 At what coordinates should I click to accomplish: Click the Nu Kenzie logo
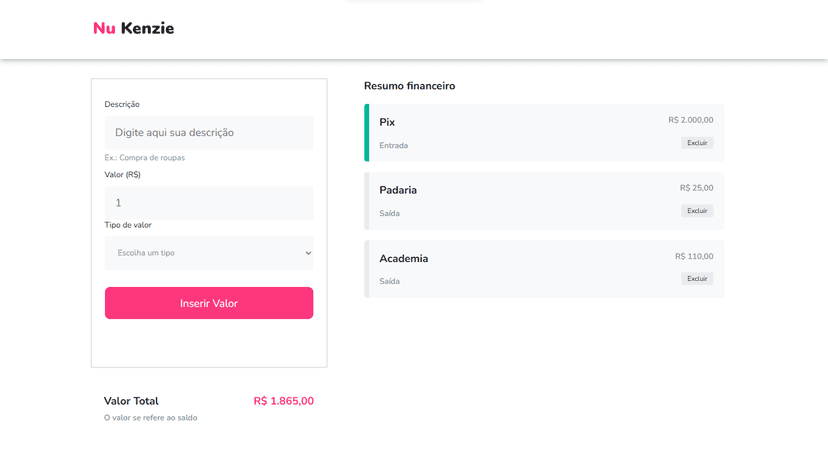(x=133, y=28)
